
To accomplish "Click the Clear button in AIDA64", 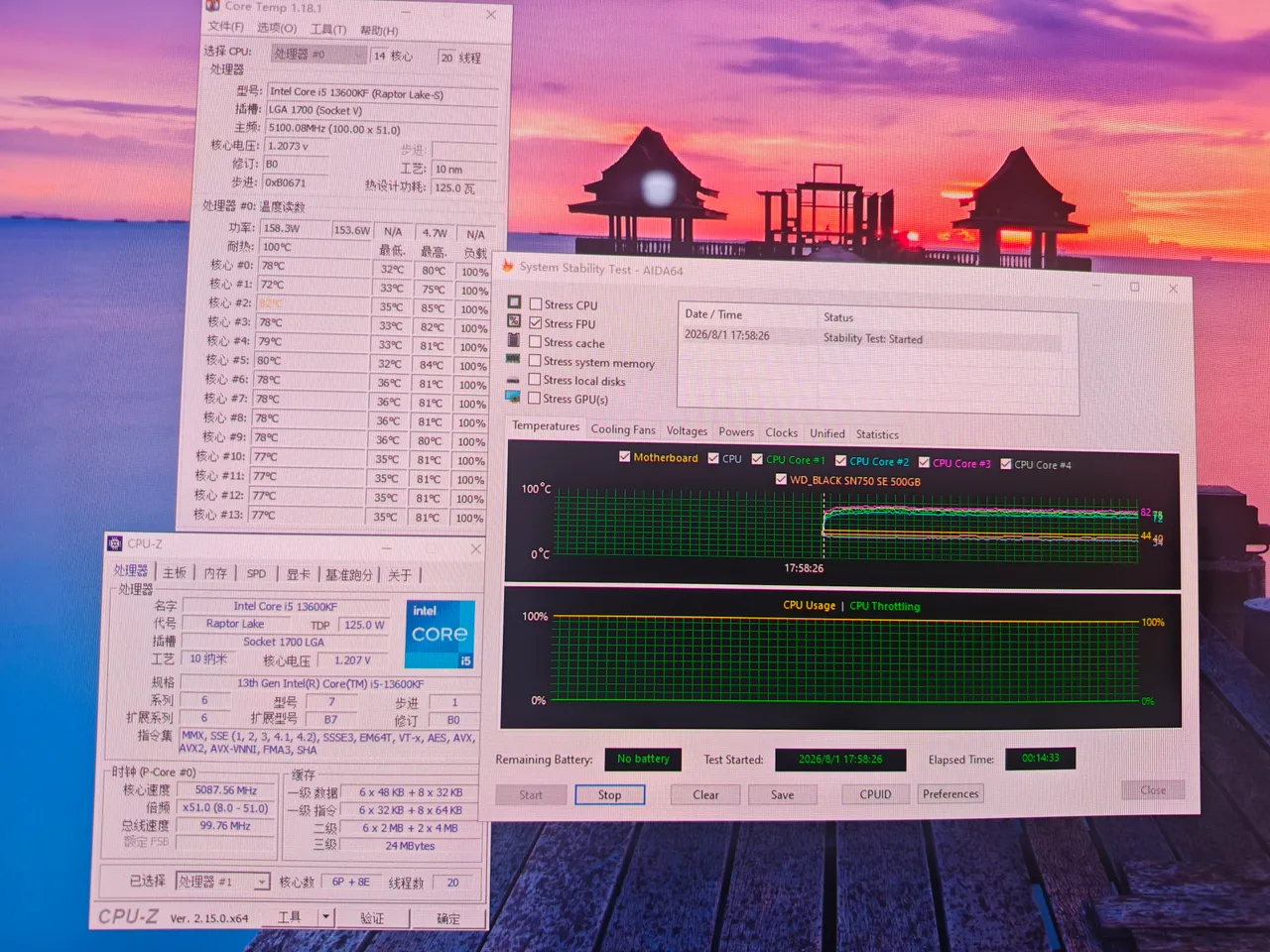I will pos(705,794).
